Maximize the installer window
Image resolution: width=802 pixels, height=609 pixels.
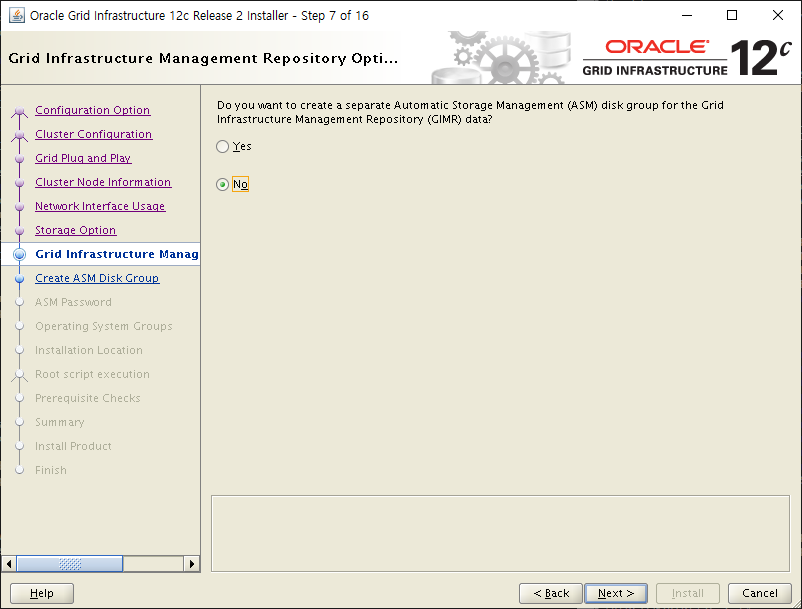click(x=732, y=15)
